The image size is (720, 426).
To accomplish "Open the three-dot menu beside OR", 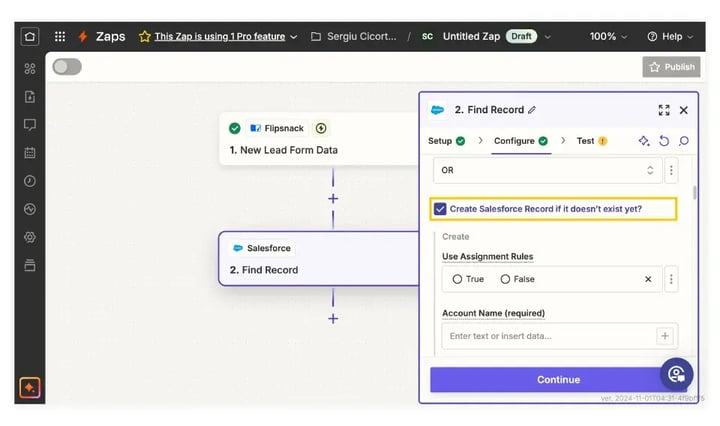I will (x=671, y=170).
